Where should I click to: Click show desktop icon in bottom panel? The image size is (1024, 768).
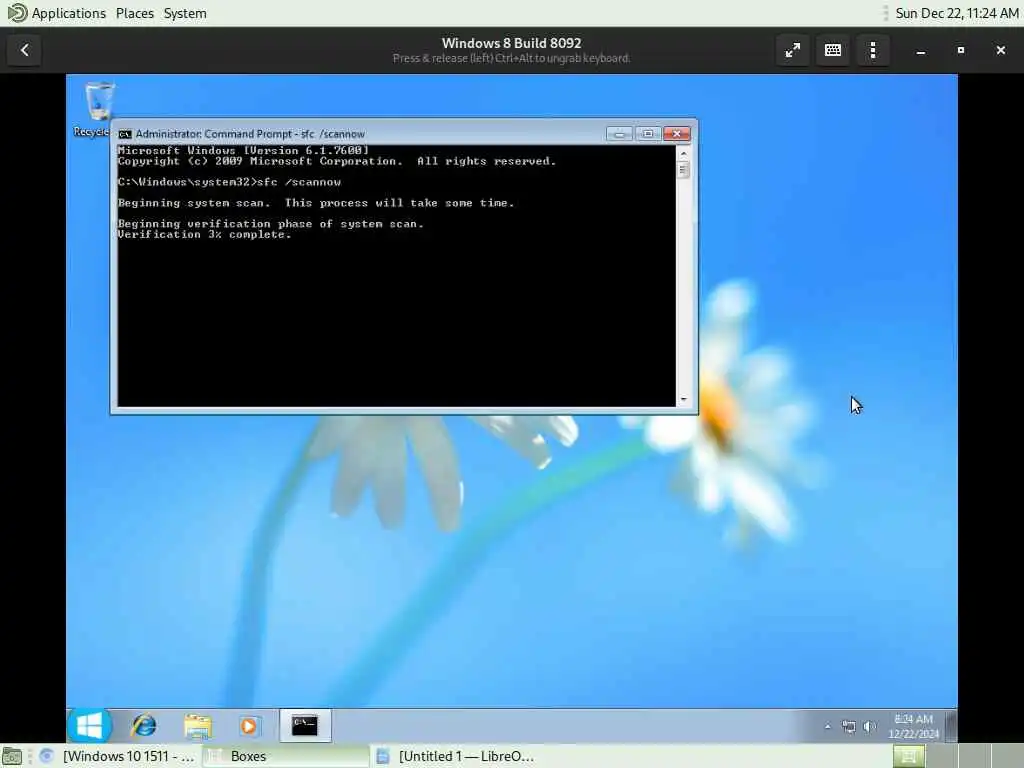point(12,756)
